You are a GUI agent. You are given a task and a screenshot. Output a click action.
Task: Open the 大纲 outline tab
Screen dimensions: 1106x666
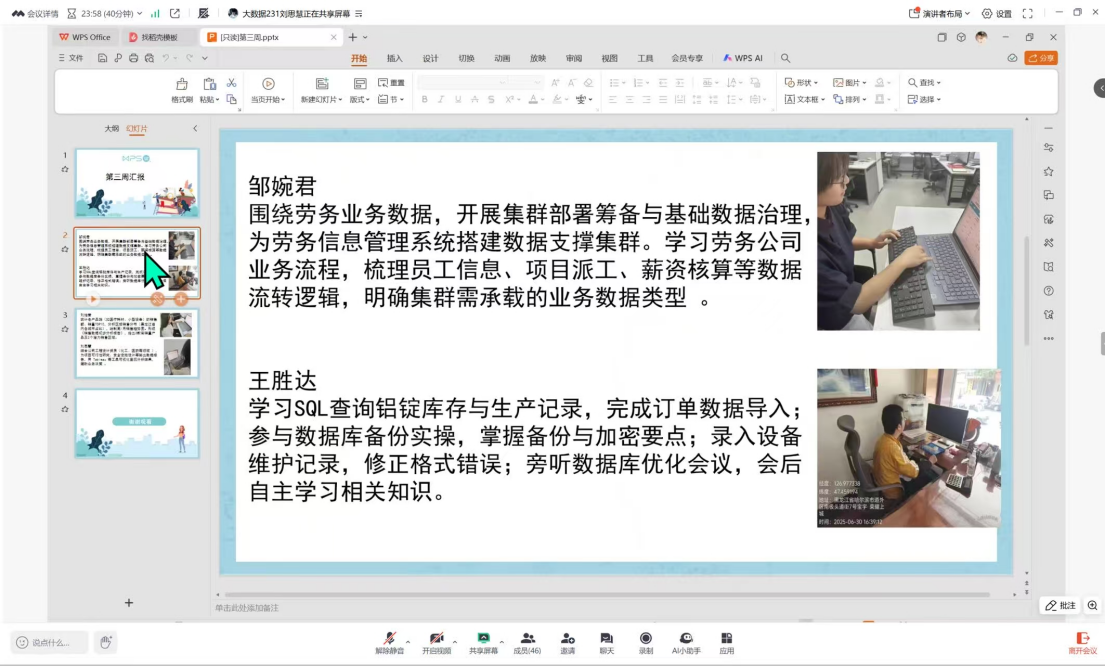(112, 128)
